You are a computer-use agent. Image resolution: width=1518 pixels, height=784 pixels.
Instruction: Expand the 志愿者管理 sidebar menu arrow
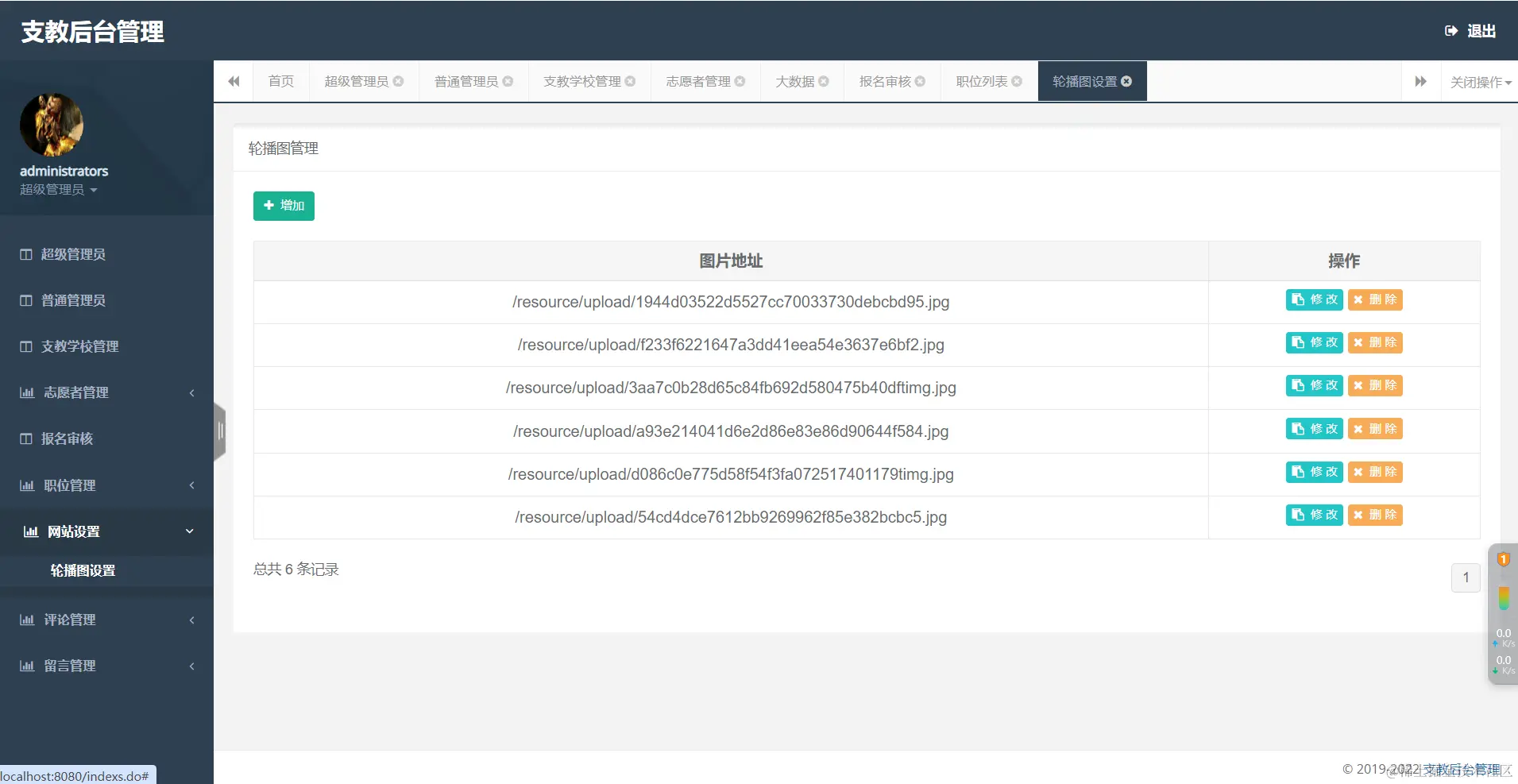pyautogui.click(x=191, y=392)
